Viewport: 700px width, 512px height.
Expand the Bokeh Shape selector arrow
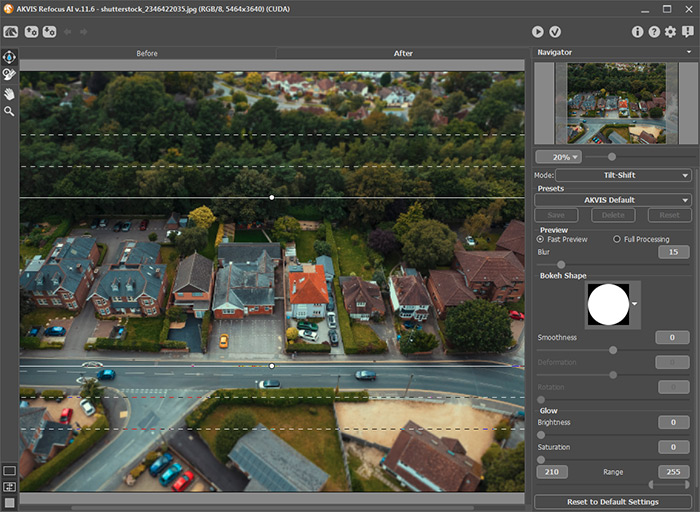[x=634, y=304]
